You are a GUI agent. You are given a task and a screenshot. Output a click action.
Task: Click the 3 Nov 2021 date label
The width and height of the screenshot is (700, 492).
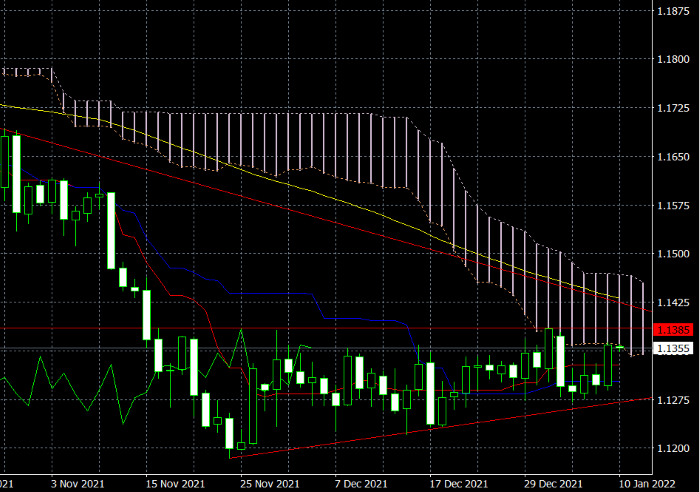tap(77, 484)
